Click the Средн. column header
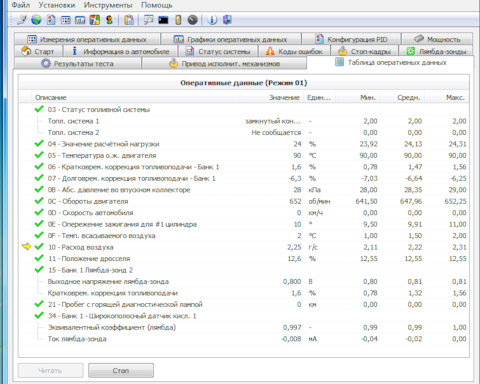 click(x=402, y=97)
